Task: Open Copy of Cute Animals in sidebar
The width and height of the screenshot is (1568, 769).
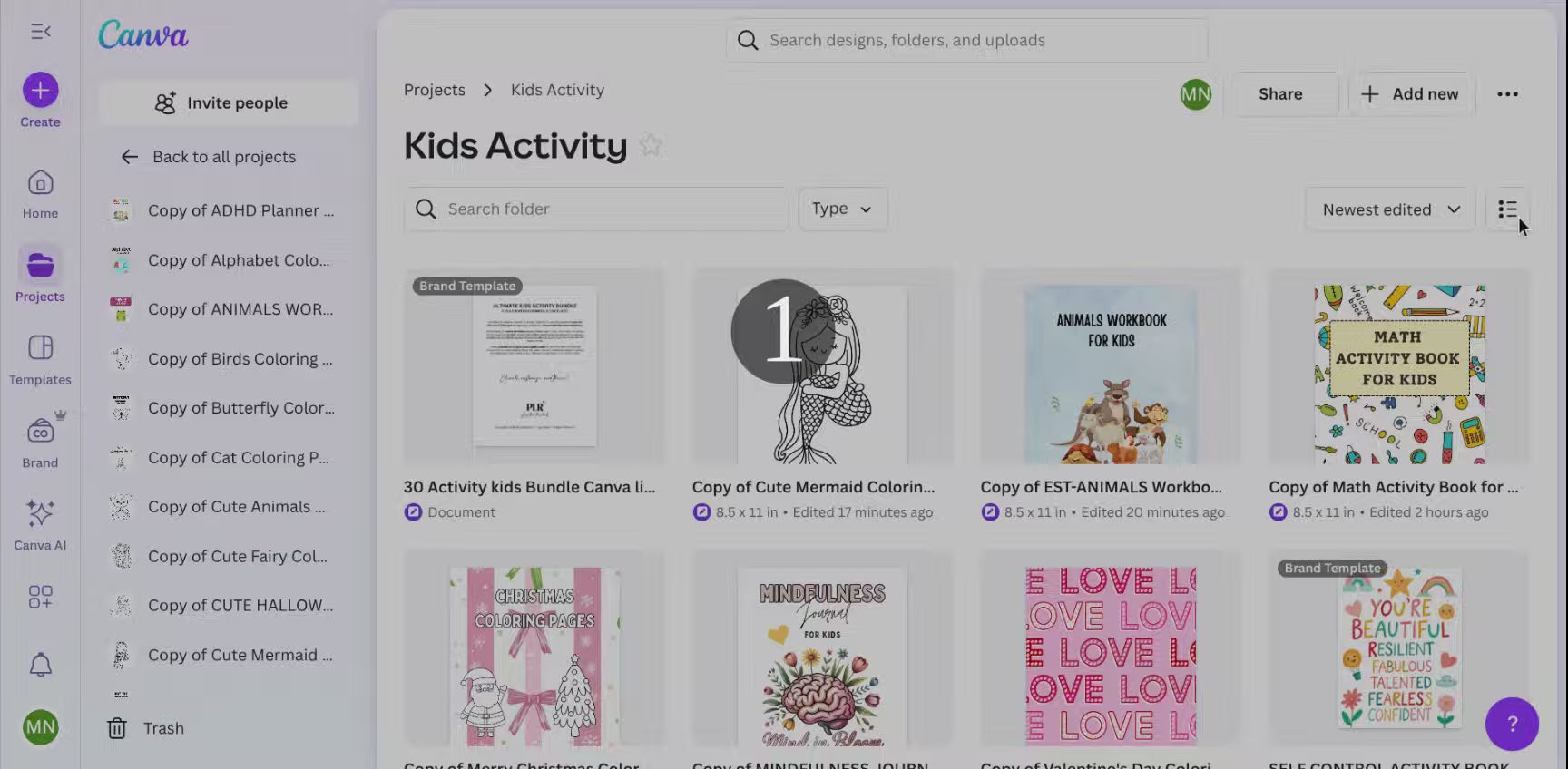Action: pos(227,507)
